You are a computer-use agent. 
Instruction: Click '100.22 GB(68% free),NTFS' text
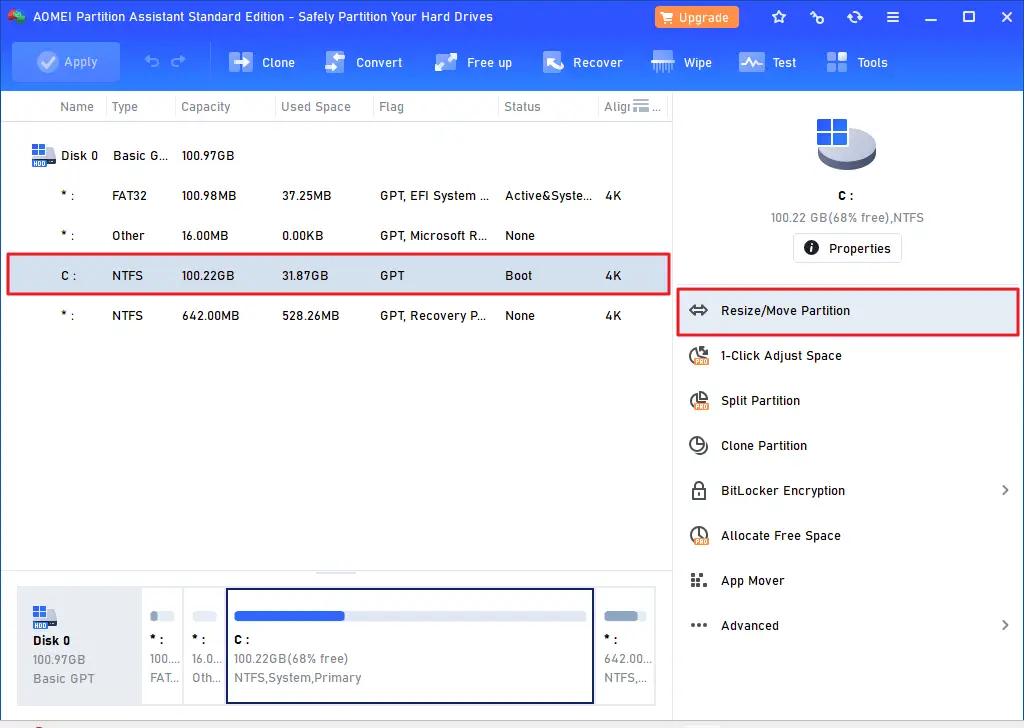coord(847,217)
